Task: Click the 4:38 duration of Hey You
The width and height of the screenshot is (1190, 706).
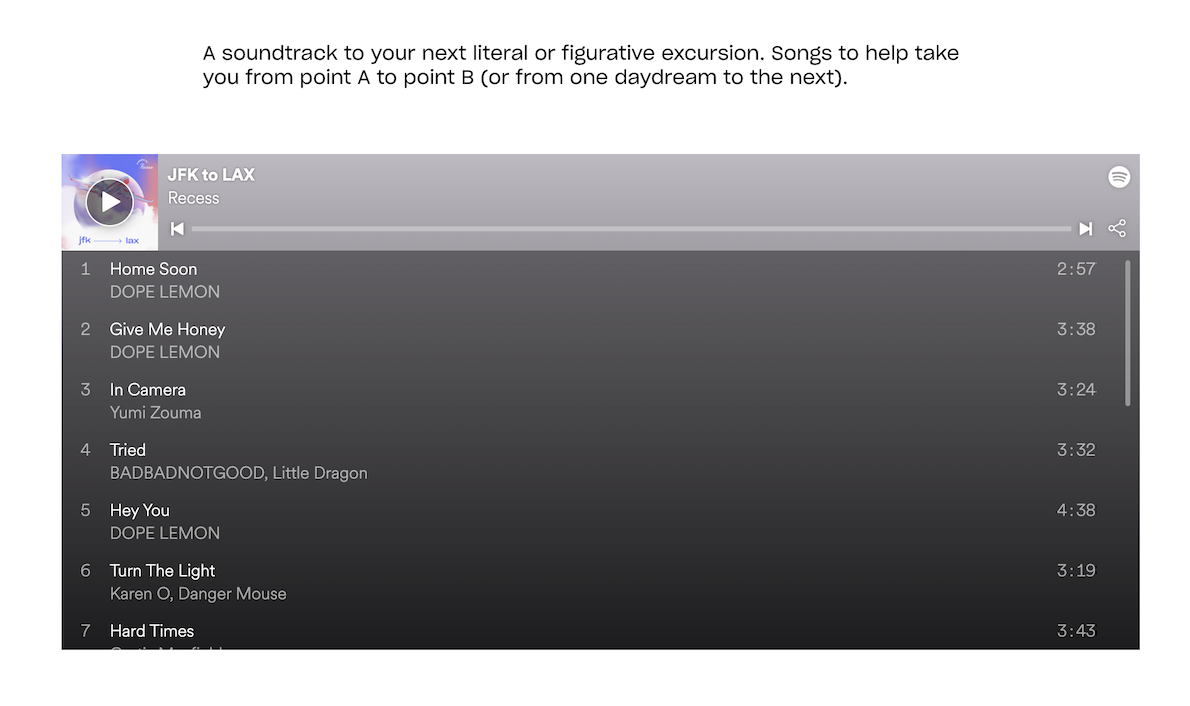Action: pos(1076,510)
